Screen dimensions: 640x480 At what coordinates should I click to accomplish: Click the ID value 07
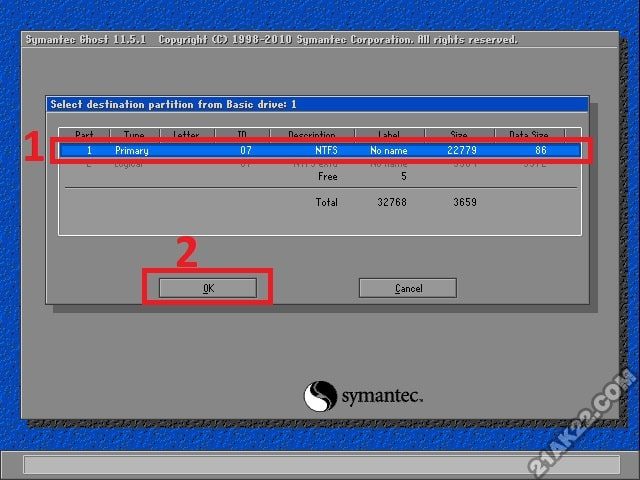(245, 150)
